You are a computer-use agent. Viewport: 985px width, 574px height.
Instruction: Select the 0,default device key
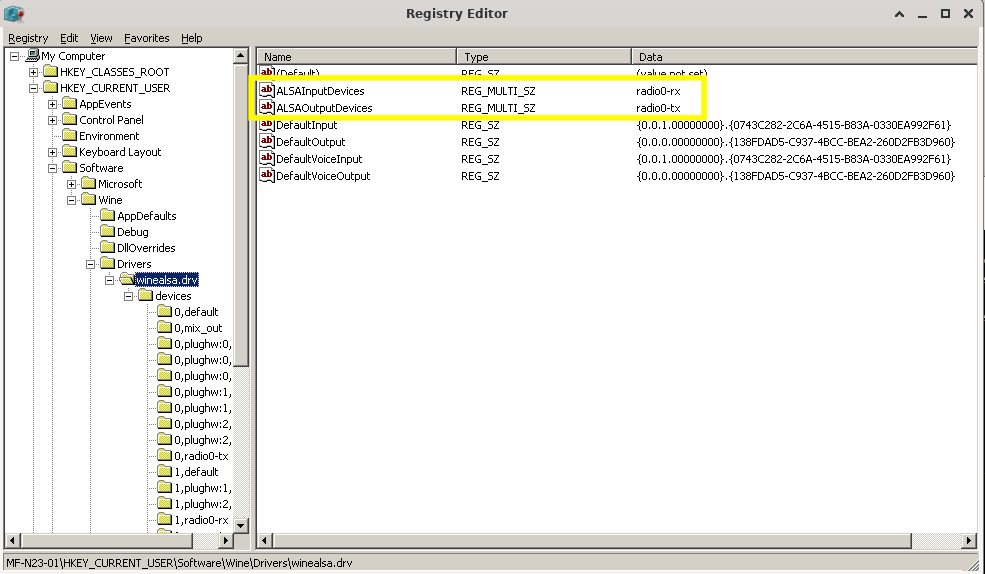tap(196, 312)
